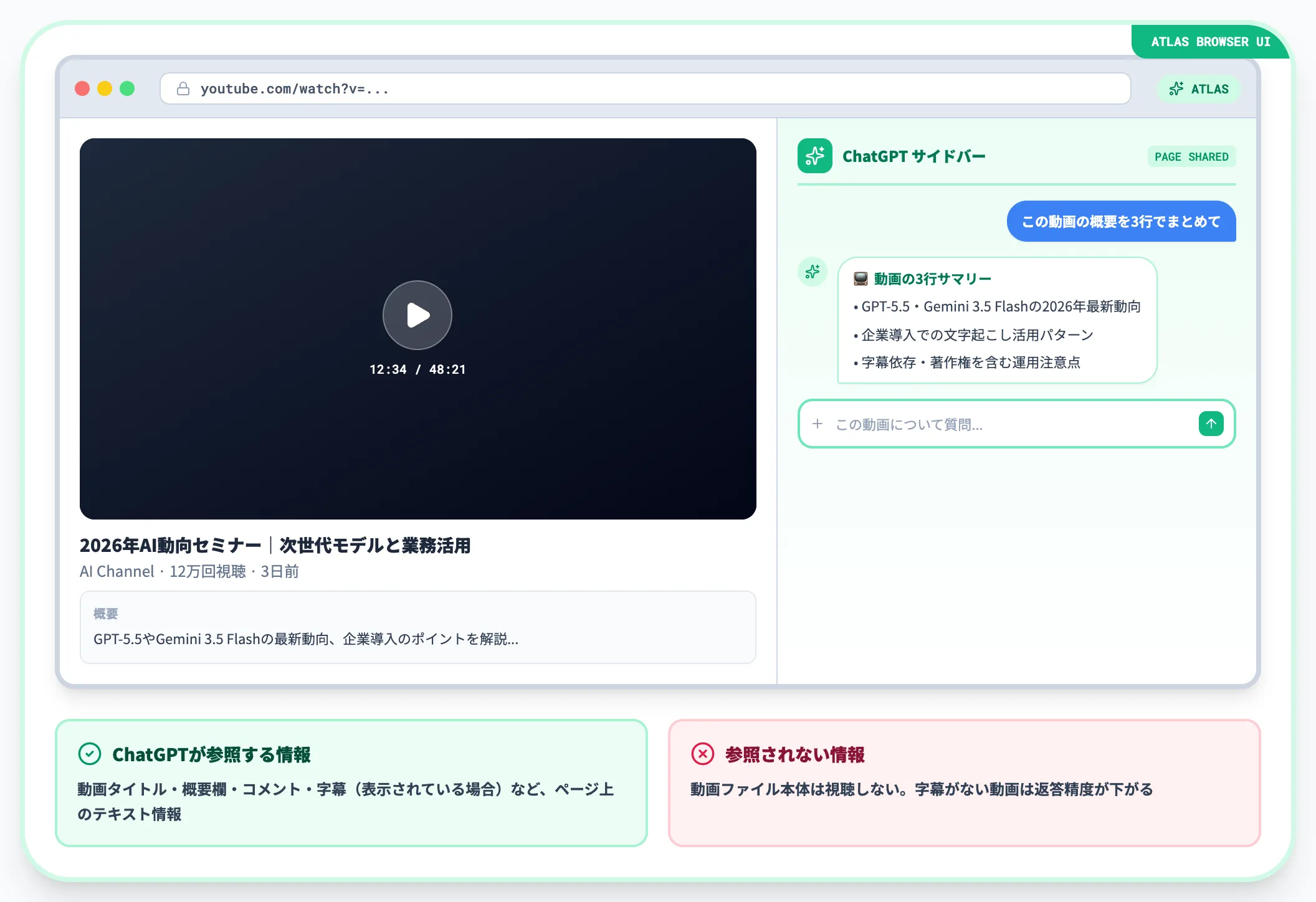The image size is (1316, 902).
Task: Click the sparkle icon inside ATLAS button
Action: coord(1176,89)
